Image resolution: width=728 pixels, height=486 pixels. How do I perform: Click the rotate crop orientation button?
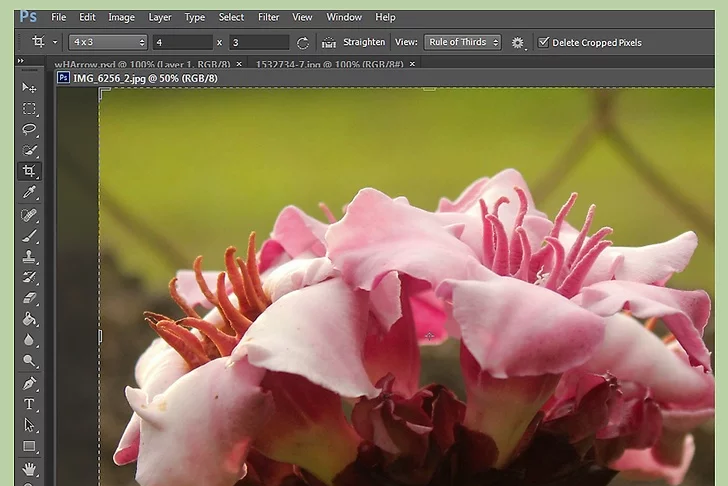pos(303,43)
